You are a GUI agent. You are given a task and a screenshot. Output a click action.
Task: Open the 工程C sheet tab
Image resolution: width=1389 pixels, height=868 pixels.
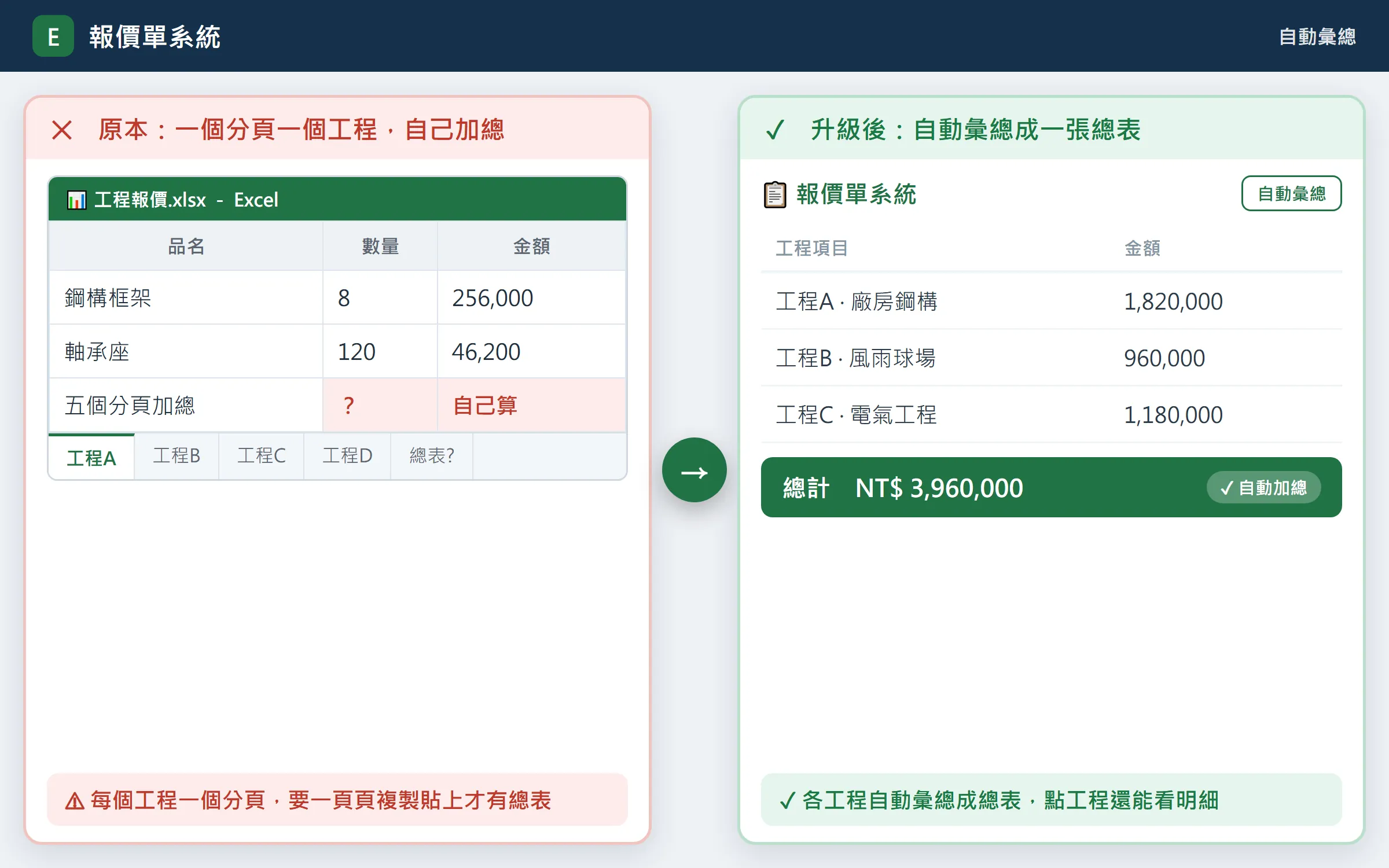coord(261,456)
